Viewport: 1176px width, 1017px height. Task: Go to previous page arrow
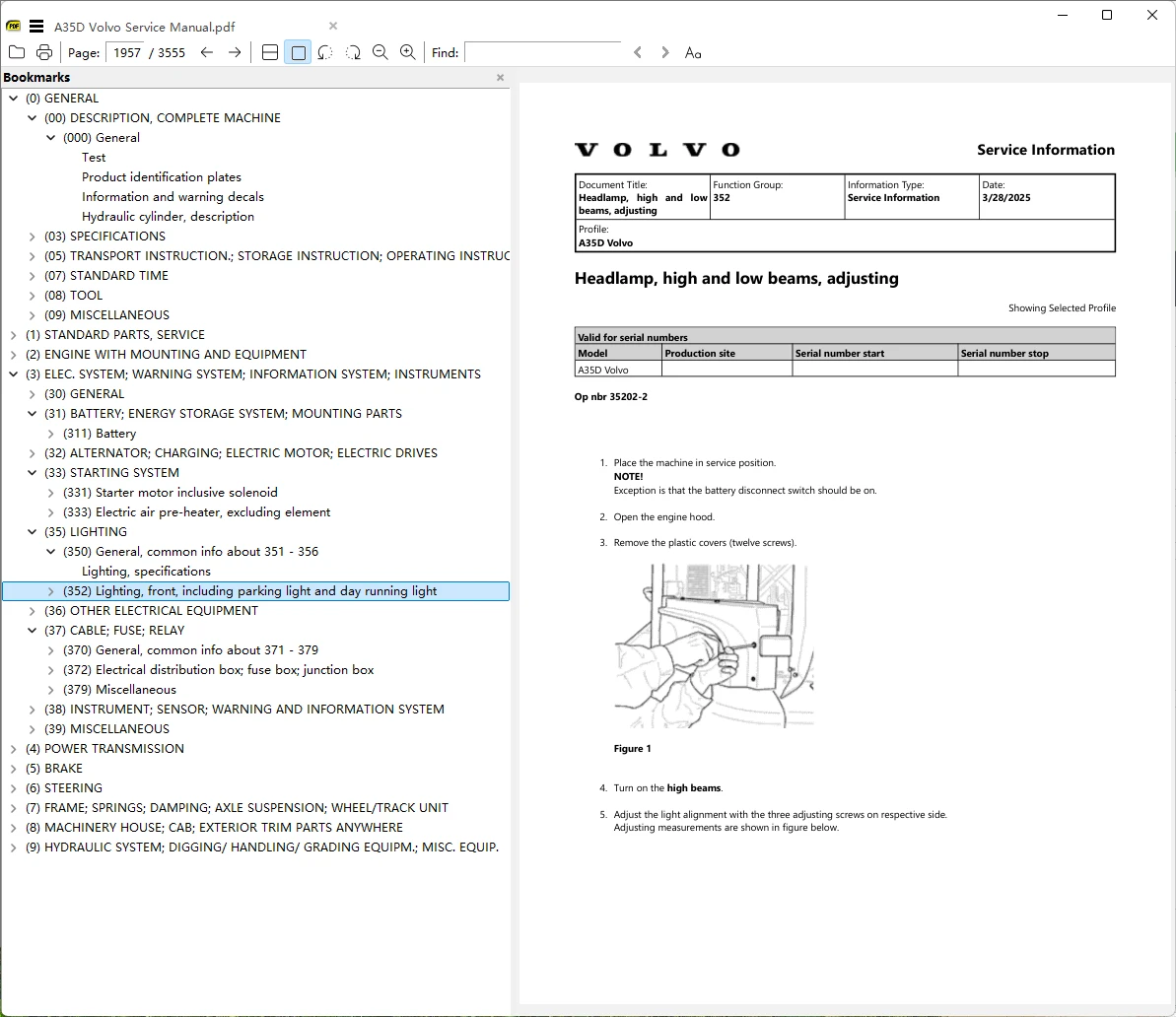tap(207, 52)
